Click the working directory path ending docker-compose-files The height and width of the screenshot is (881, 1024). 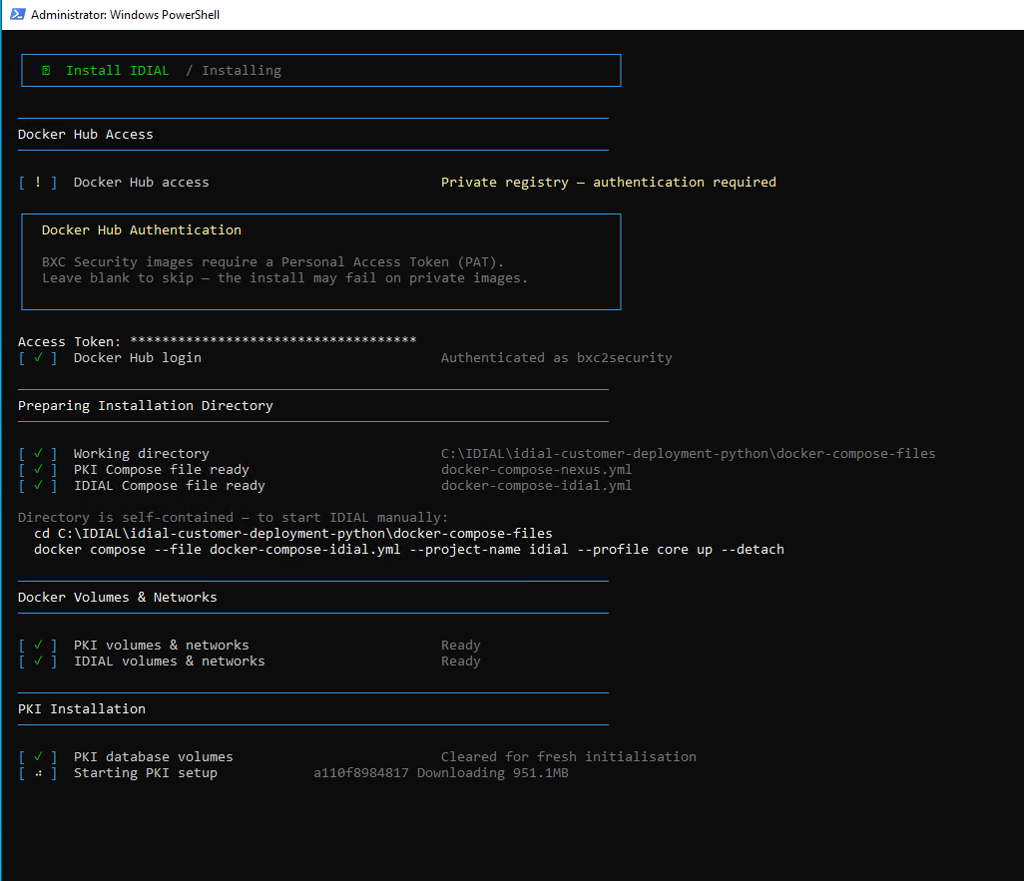688,453
